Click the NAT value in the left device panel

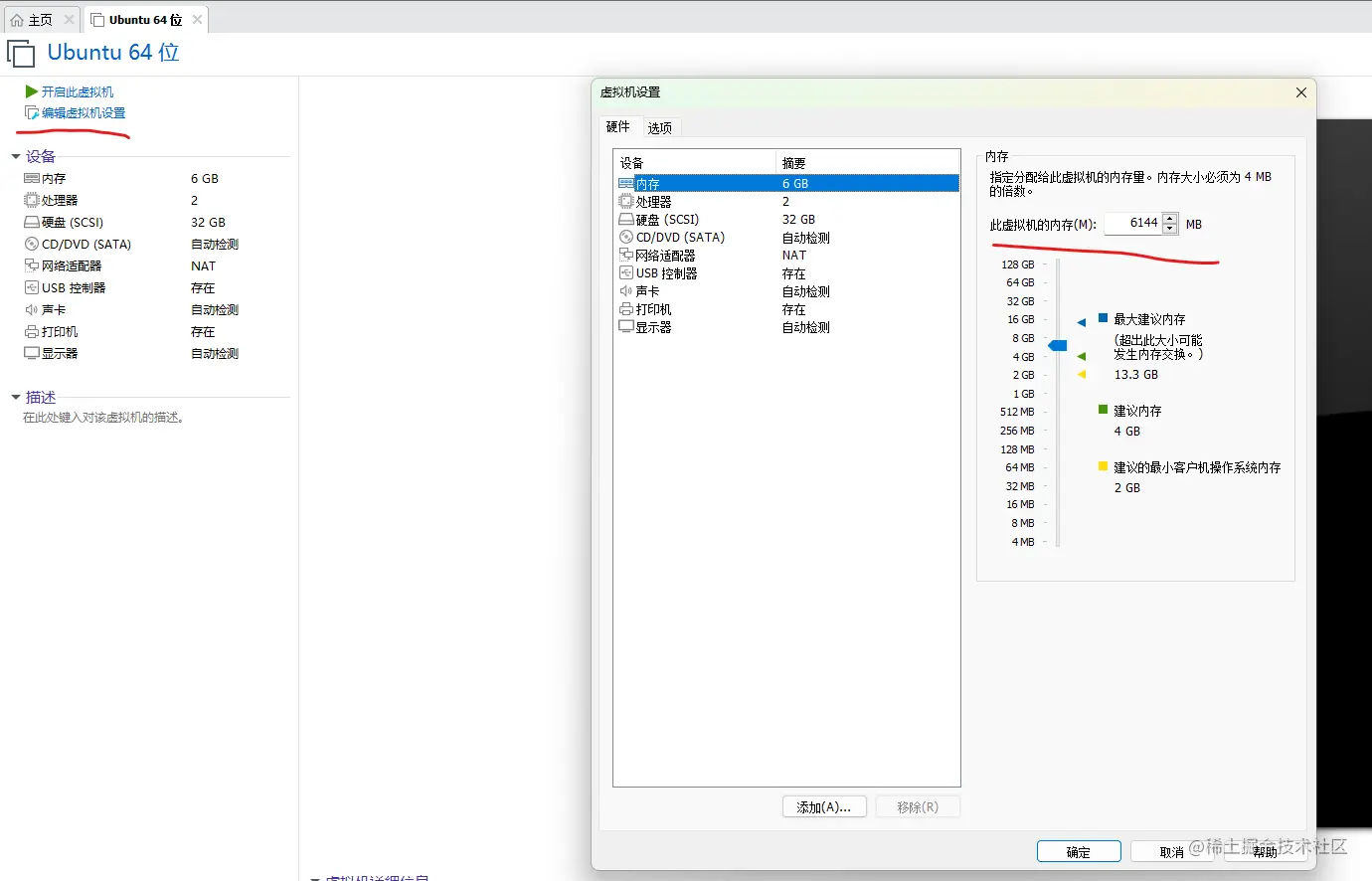coord(203,266)
